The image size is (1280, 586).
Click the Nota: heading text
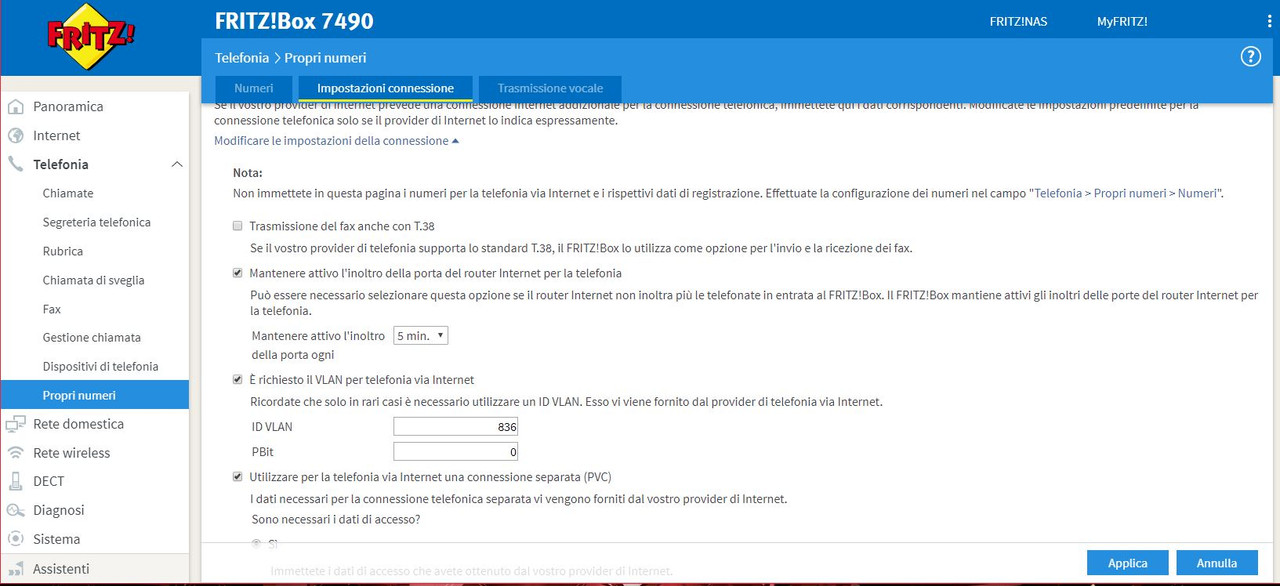(x=248, y=173)
